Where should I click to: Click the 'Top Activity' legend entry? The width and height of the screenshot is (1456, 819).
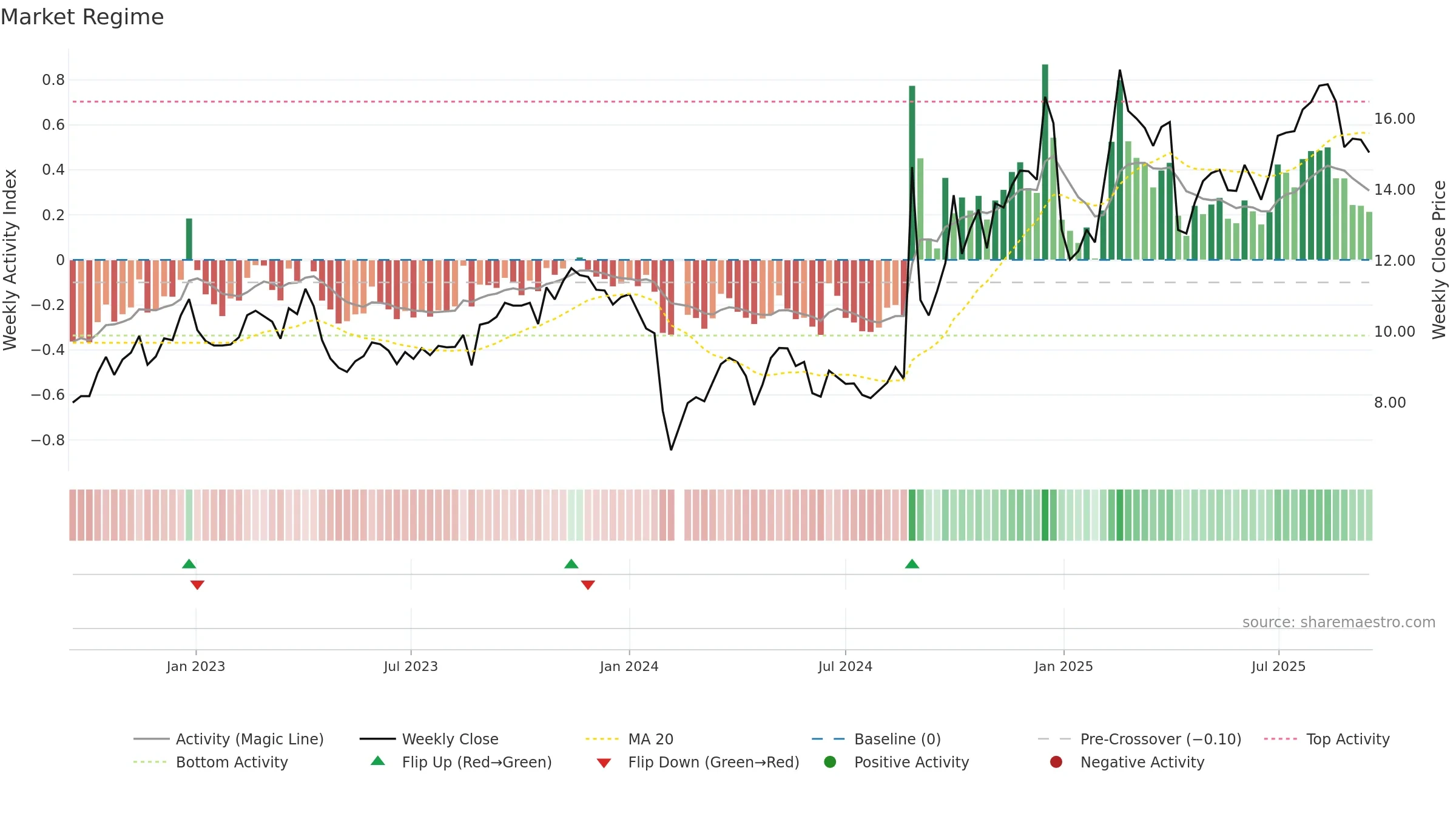[x=1327, y=739]
